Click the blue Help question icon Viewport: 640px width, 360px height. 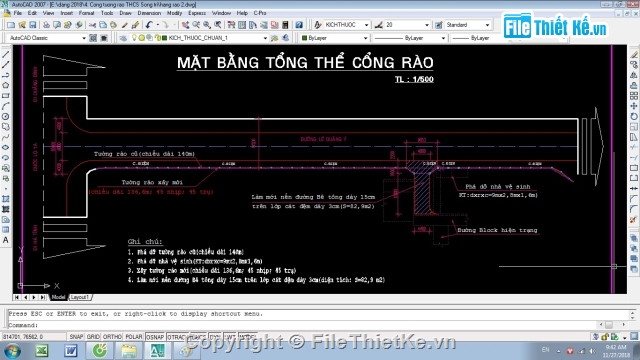coord(299,25)
